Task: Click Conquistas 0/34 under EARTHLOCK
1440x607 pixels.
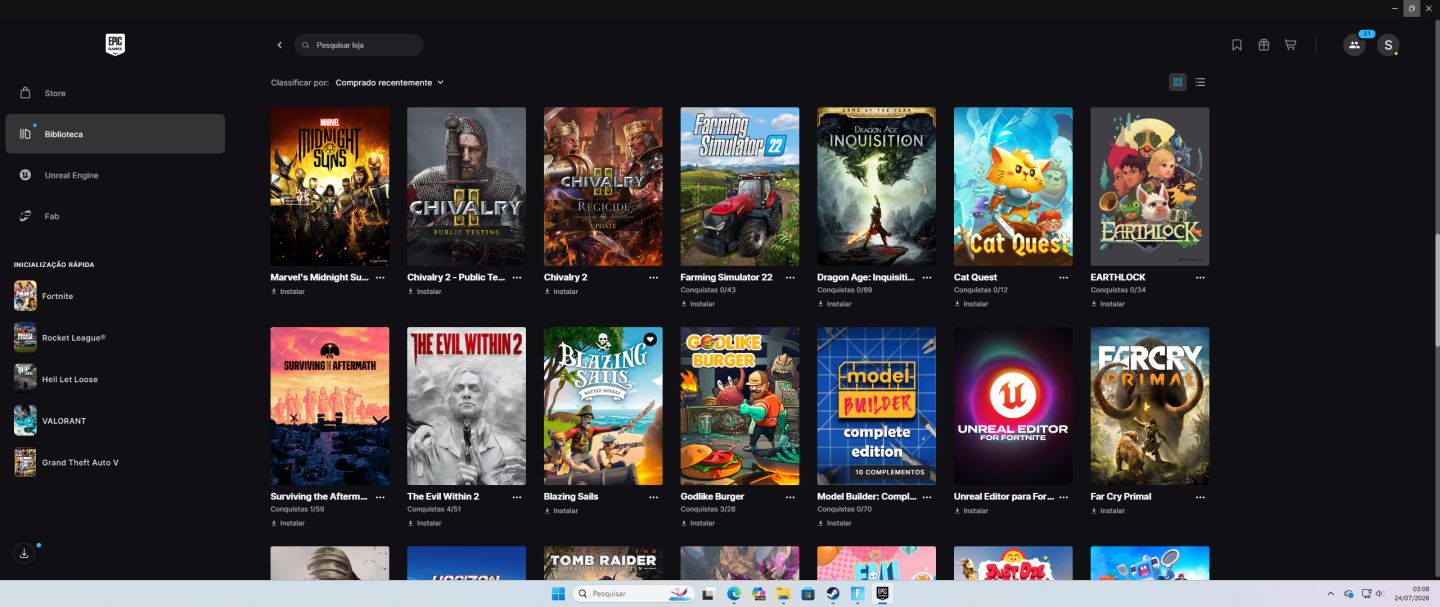Action: coord(1118,290)
